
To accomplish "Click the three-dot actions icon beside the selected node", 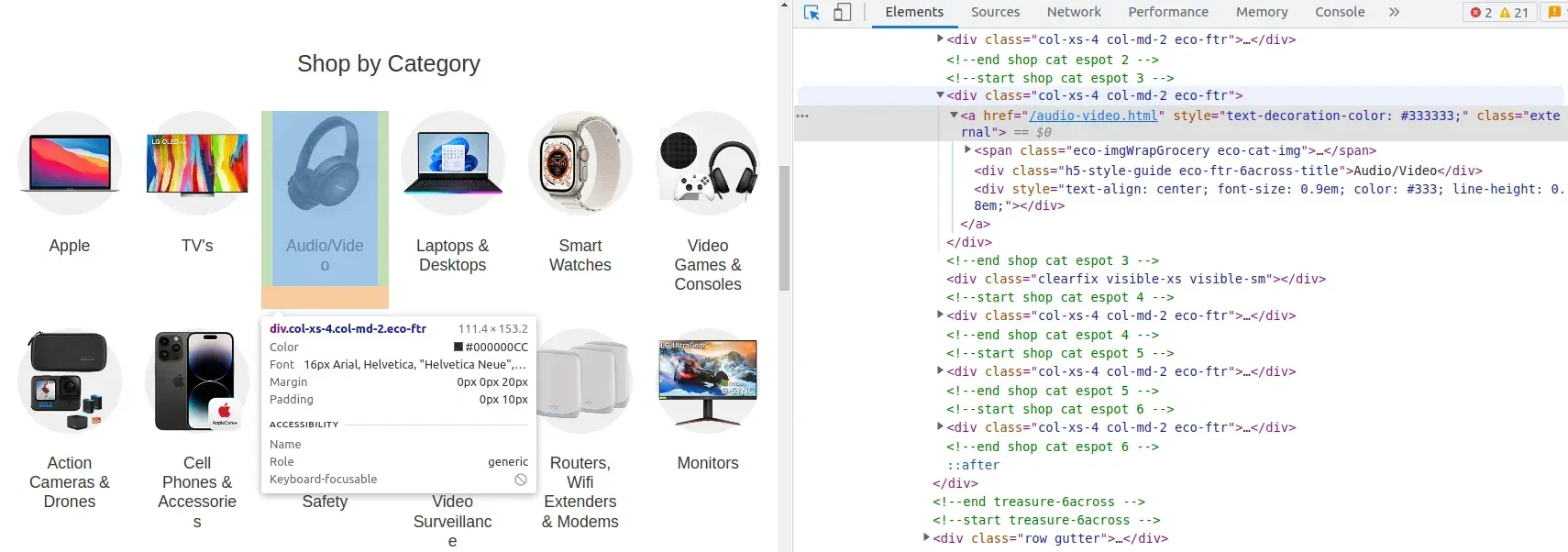I will click(x=802, y=116).
